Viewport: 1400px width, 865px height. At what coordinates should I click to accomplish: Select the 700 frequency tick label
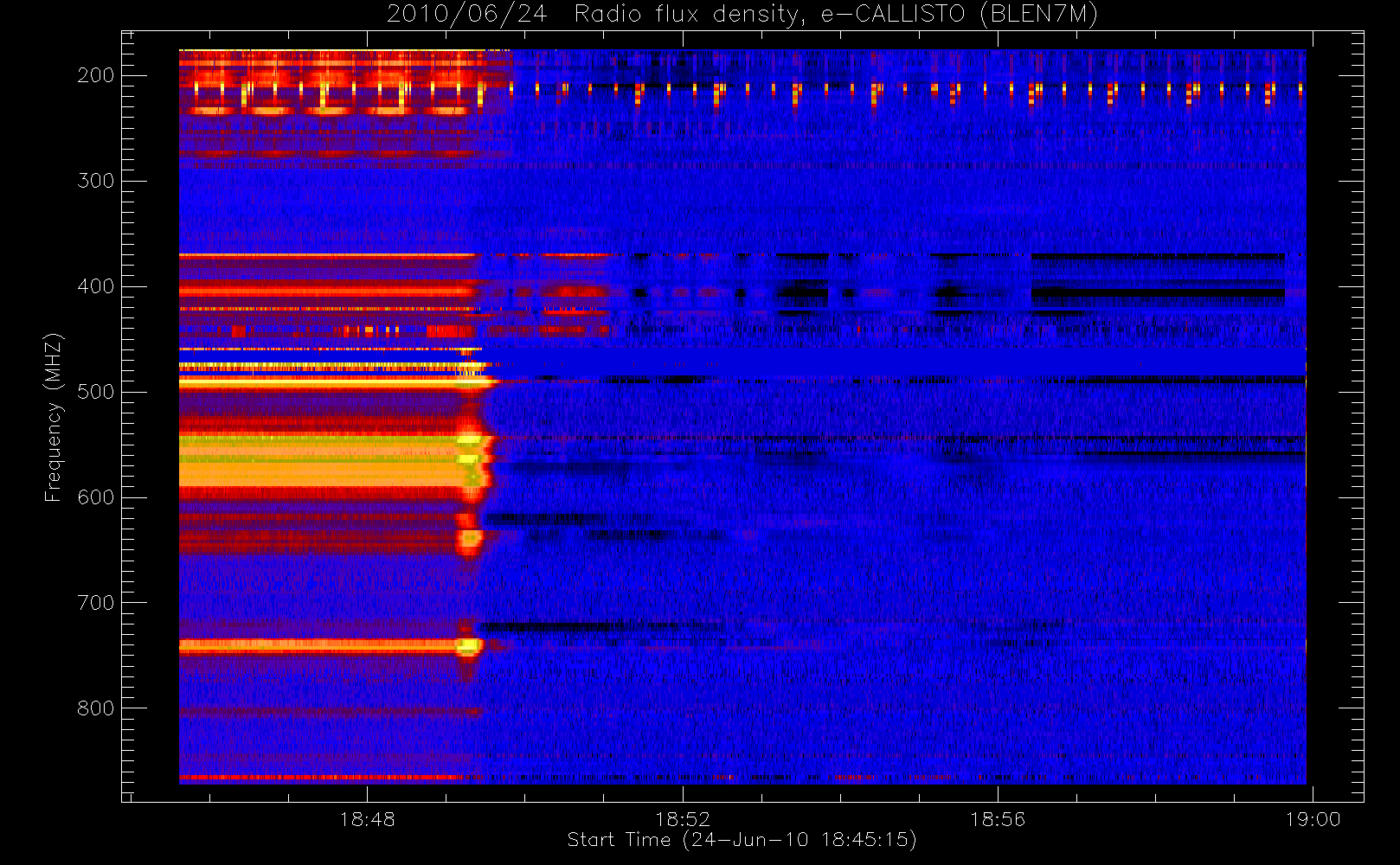(96, 603)
